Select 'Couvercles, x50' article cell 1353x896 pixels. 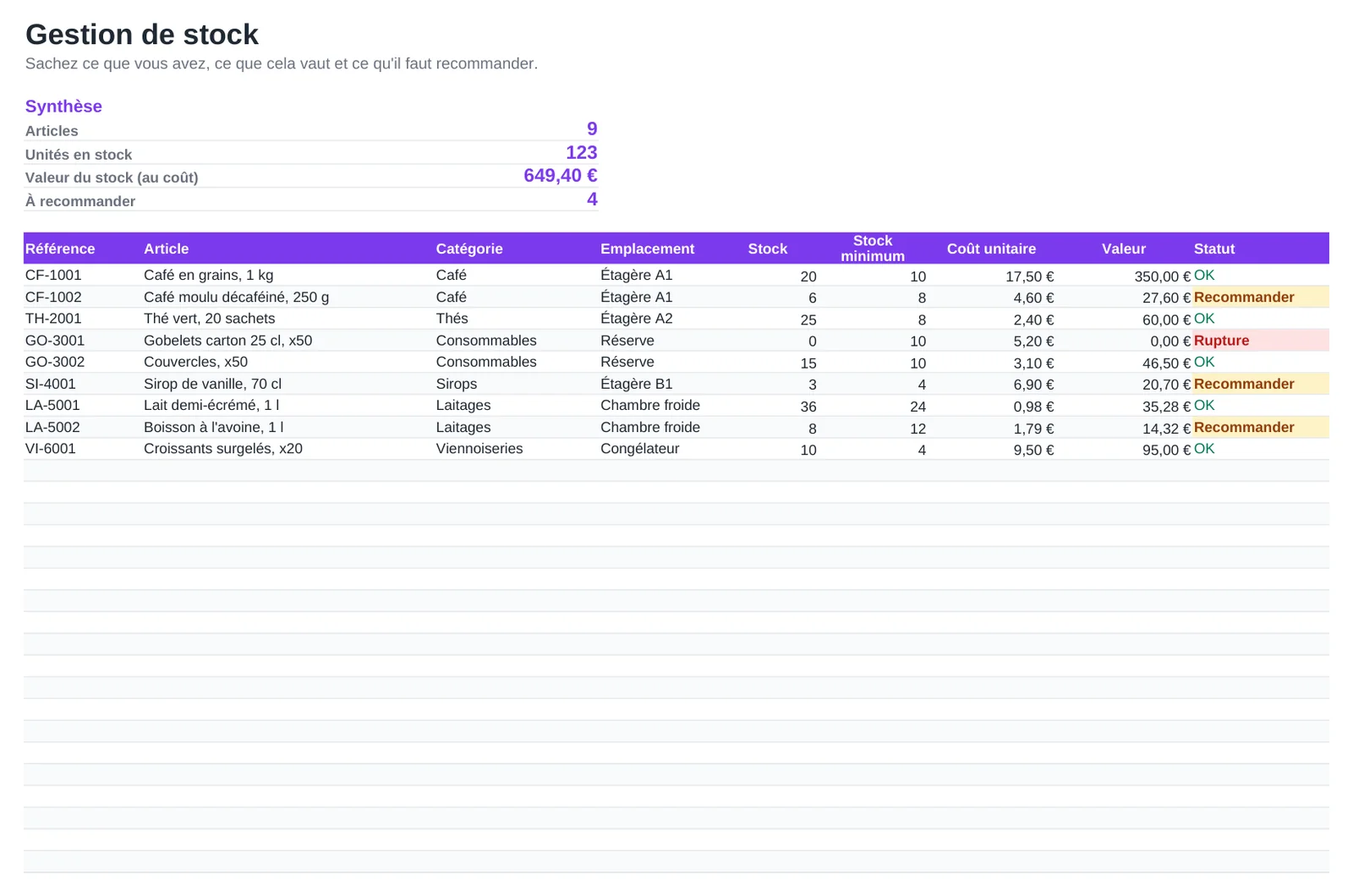tap(196, 362)
